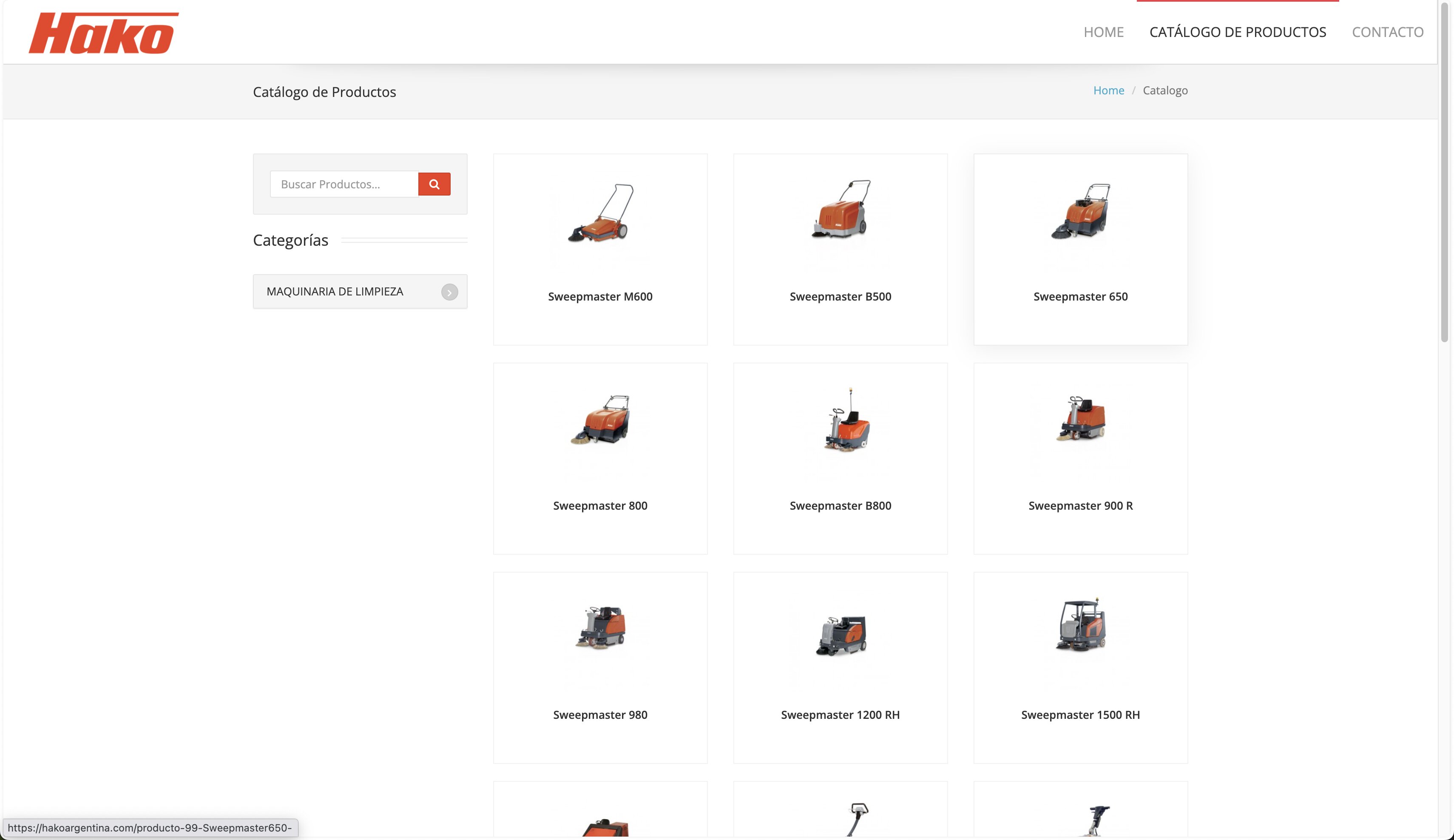Image resolution: width=1454 pixels, height=840 pixels.
Task: Open the Sweepmaster 980 product image
Action: (x=600, y=628)
